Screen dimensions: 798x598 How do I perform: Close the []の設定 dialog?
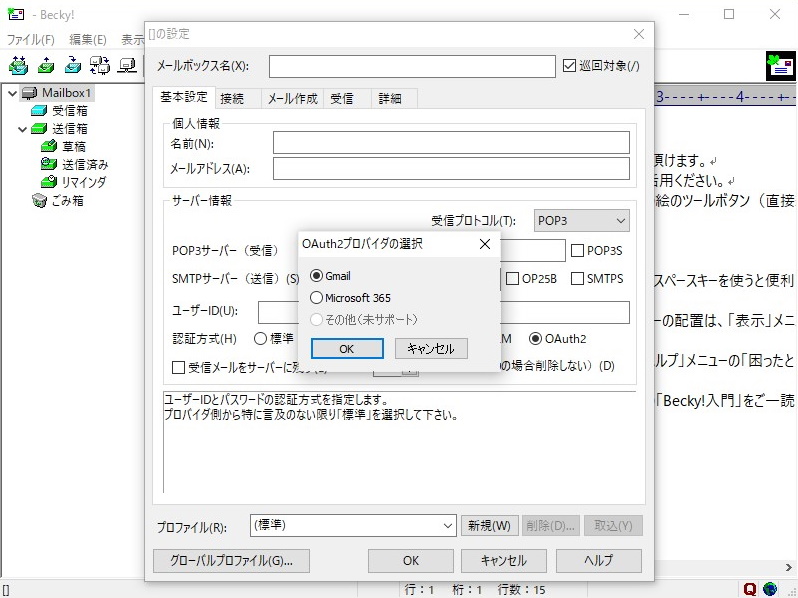click(x=639, y=34)
